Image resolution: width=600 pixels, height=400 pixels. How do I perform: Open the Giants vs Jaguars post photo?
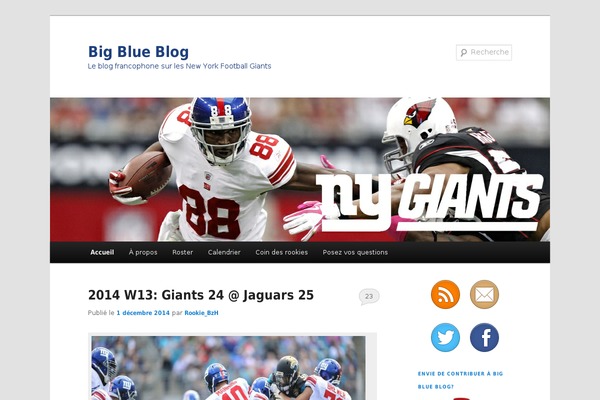point(228,368)
